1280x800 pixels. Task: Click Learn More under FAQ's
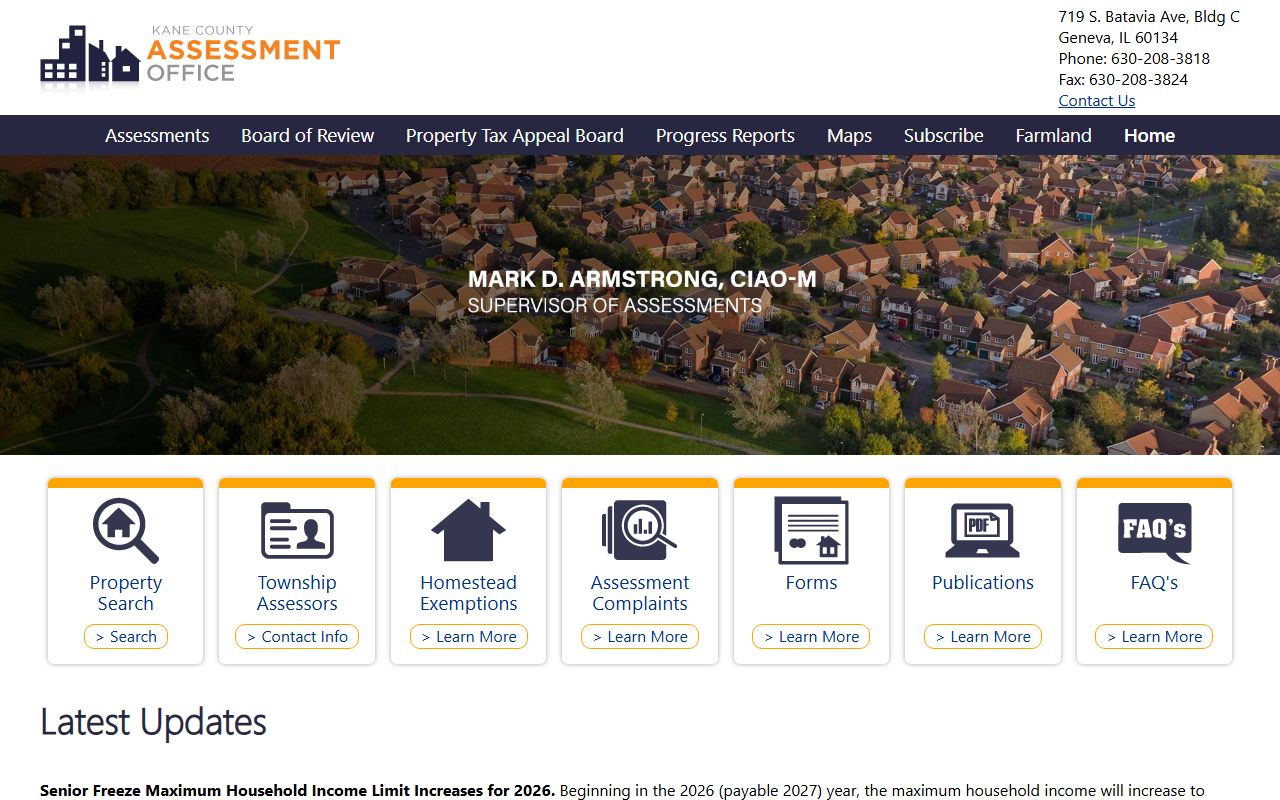(1154, 637)
